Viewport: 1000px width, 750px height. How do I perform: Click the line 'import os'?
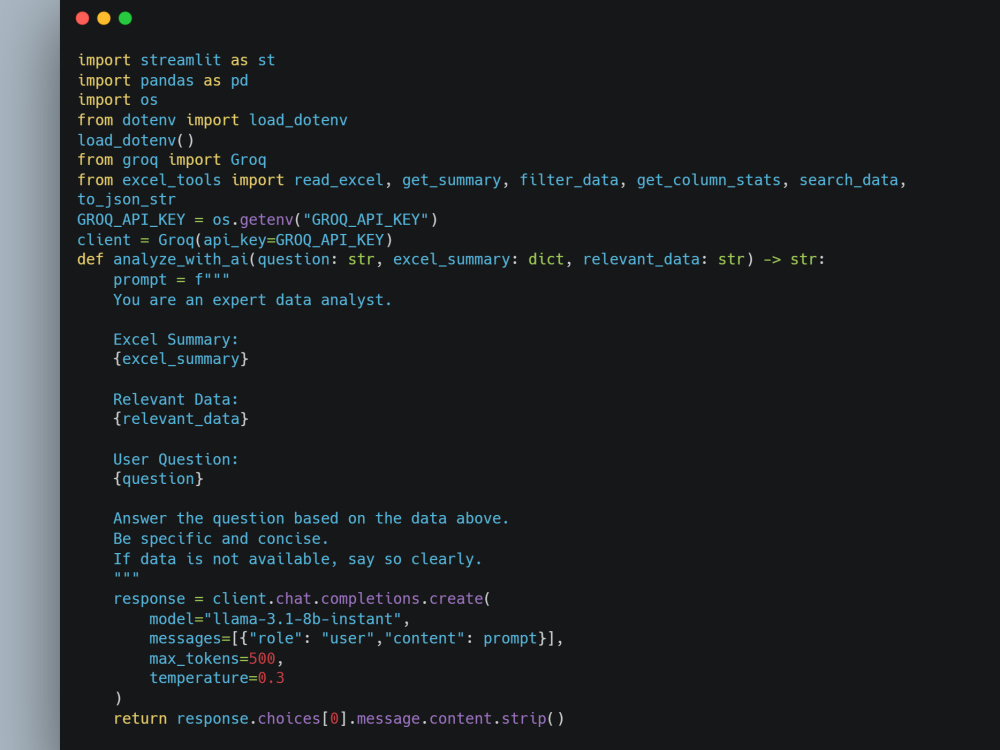[x=117, y=100]
